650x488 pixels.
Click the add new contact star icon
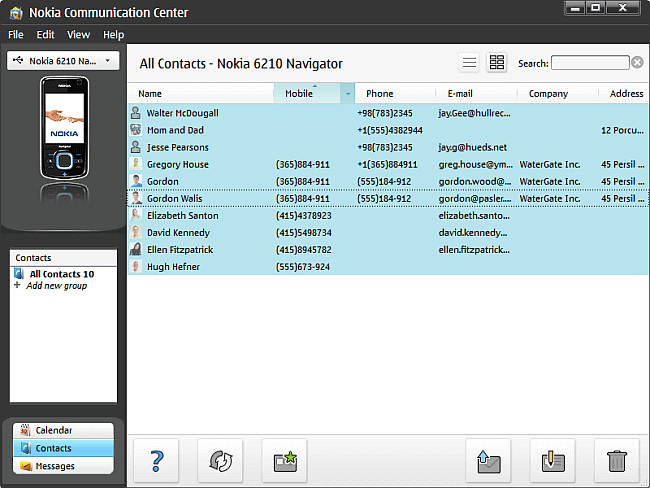point(285,461)
